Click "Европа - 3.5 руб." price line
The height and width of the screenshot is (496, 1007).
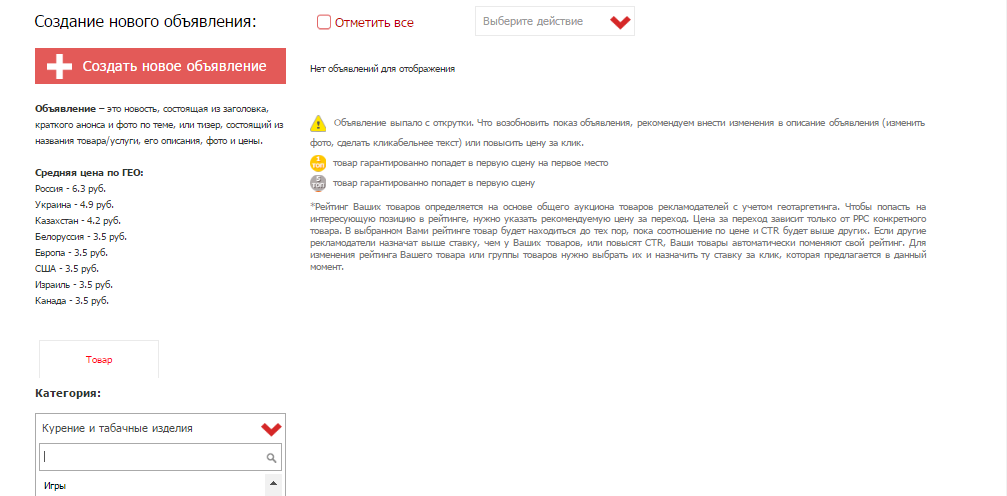pos(69,252)
